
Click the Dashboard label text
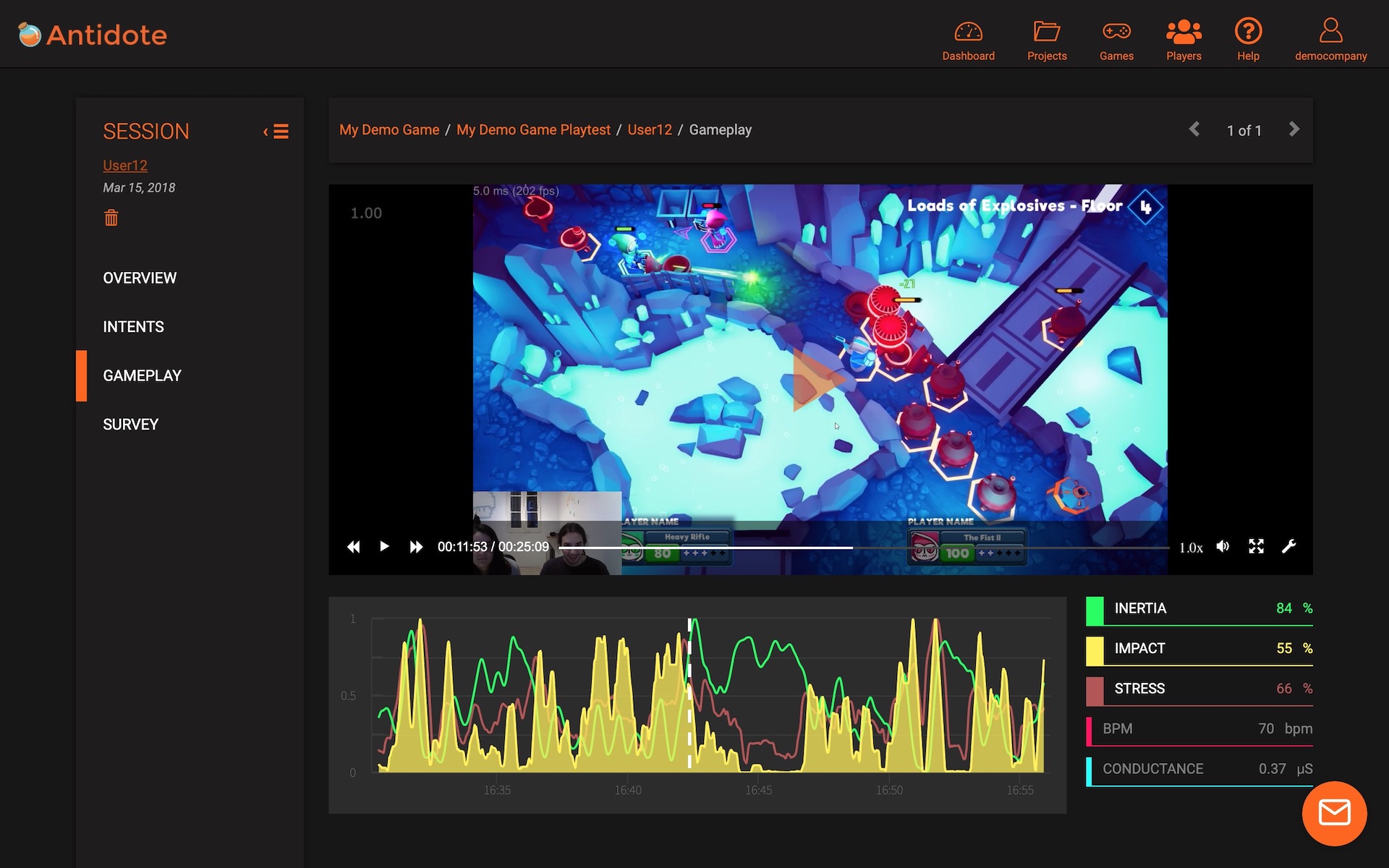click(968, 56)
